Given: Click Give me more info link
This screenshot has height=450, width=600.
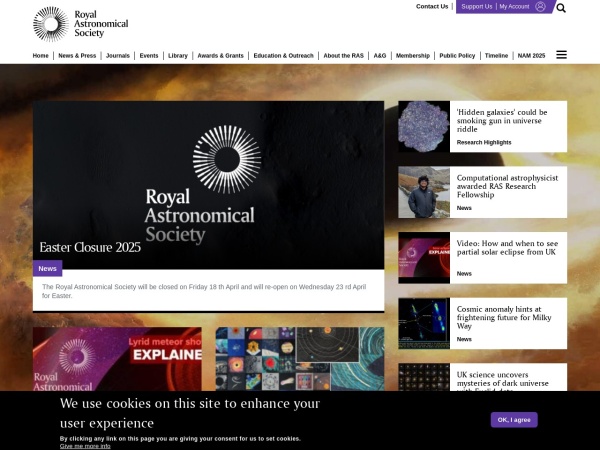Looking at the screenshot, I should coord(85,446).
